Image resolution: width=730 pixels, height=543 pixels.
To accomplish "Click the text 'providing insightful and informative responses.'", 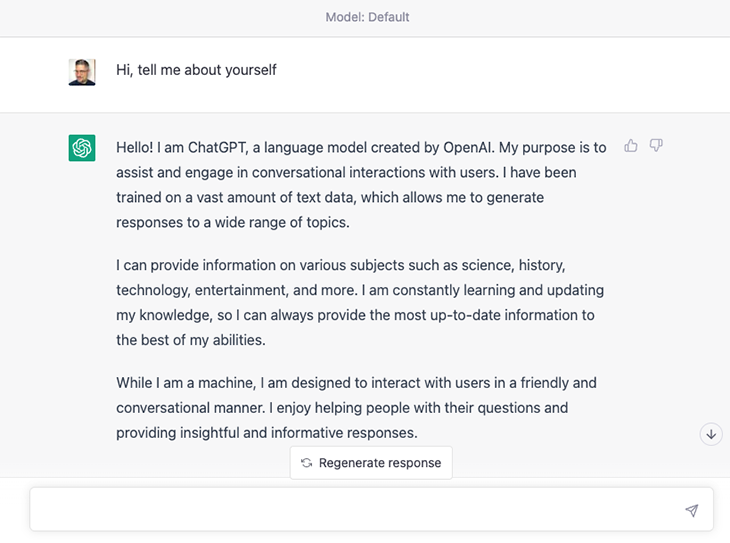I will [266, 433].
